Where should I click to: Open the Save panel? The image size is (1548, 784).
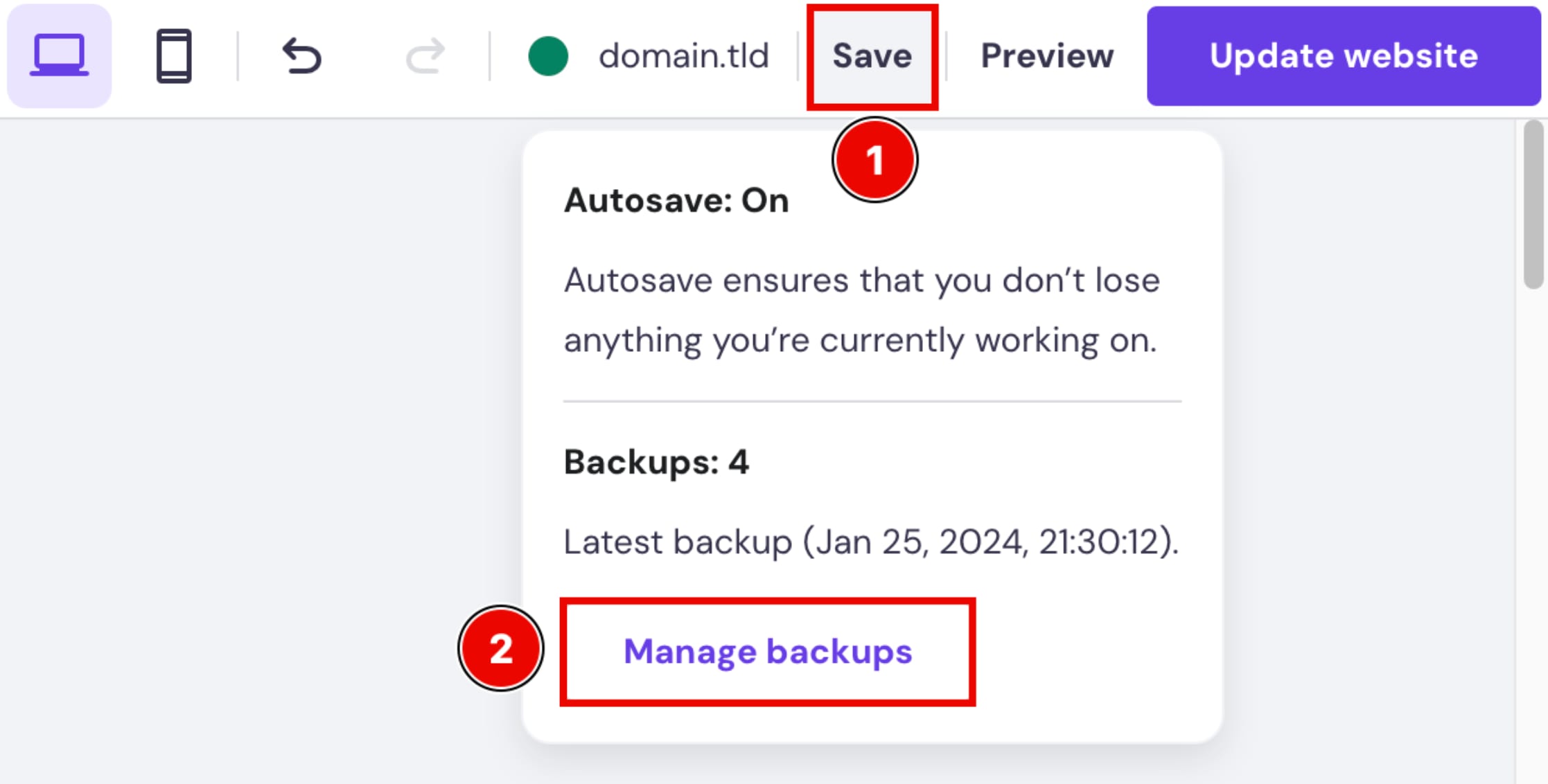point(872,55)
